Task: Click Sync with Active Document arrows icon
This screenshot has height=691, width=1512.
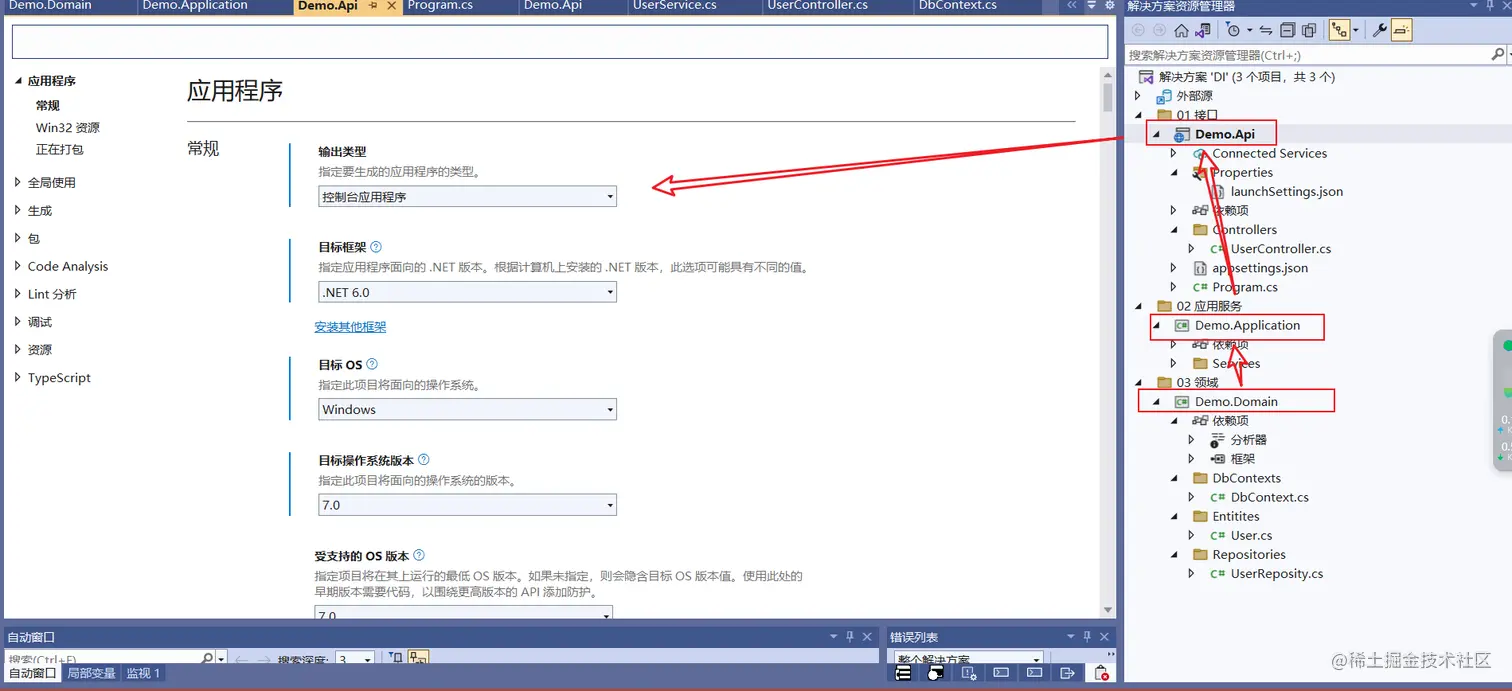Action: pos(1266,30)
